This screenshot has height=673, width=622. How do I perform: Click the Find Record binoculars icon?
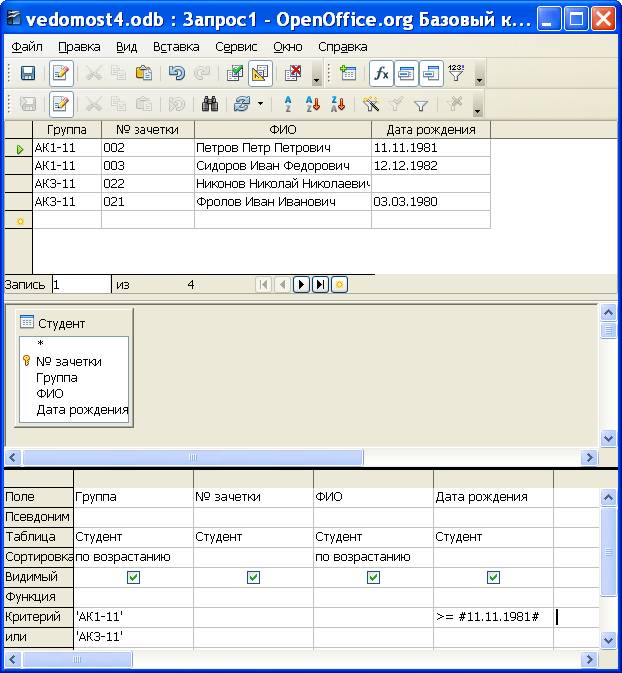(x=210, y=104)
